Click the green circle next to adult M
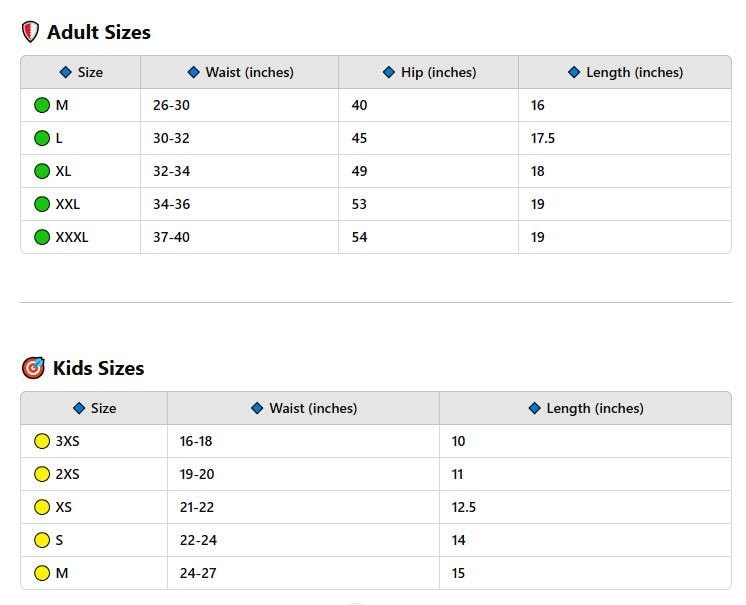The height and width of the screenshot is (605, 746). coord(42,105)
